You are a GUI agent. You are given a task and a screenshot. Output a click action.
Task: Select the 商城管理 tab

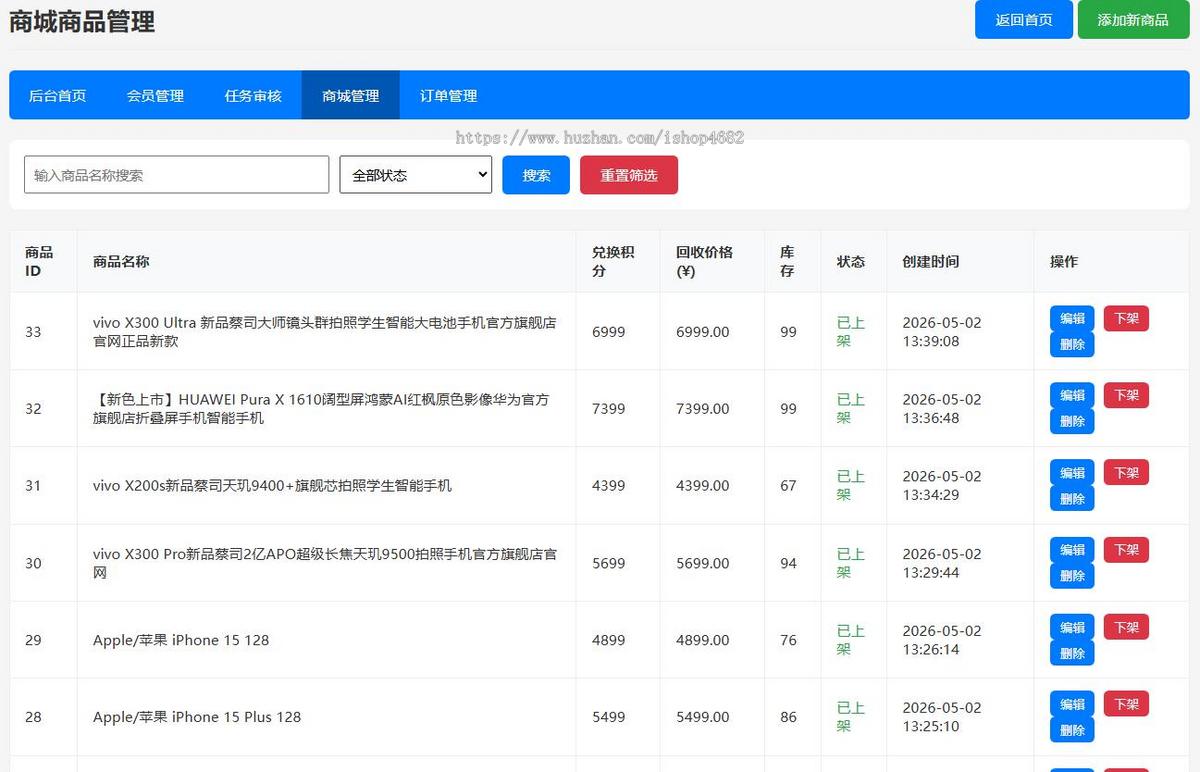(x=351, y=96)
